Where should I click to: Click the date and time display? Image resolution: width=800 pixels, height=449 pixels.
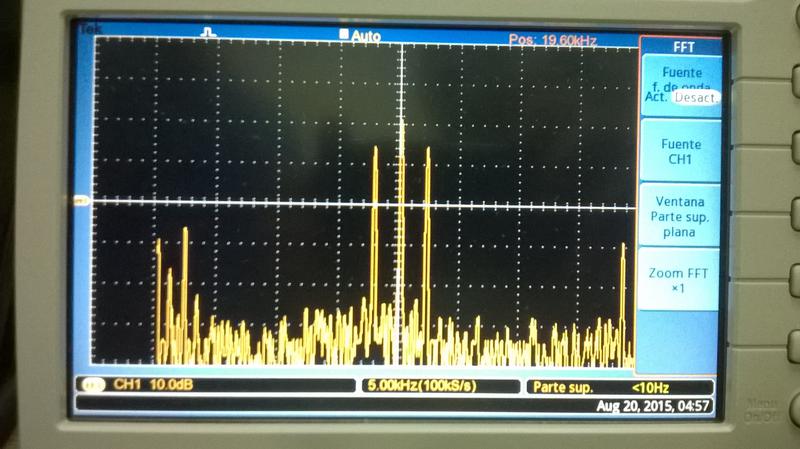pos(652,406)
